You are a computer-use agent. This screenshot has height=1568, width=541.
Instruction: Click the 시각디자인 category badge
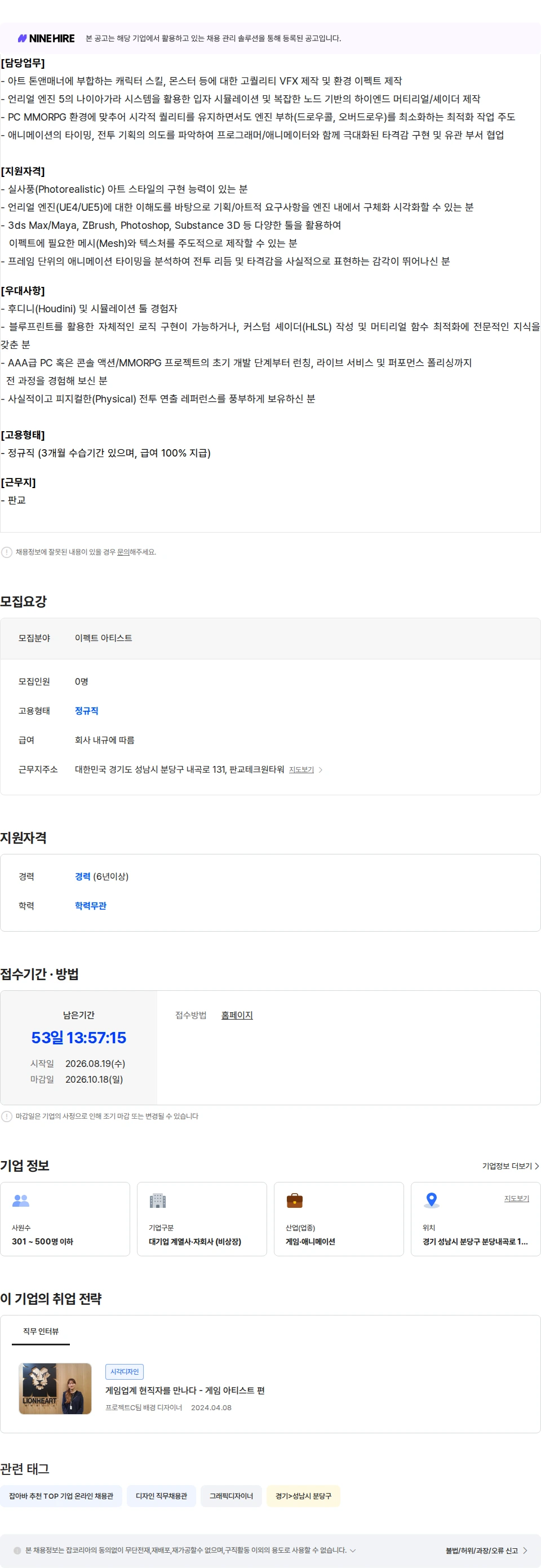[x=125, y=1371]
